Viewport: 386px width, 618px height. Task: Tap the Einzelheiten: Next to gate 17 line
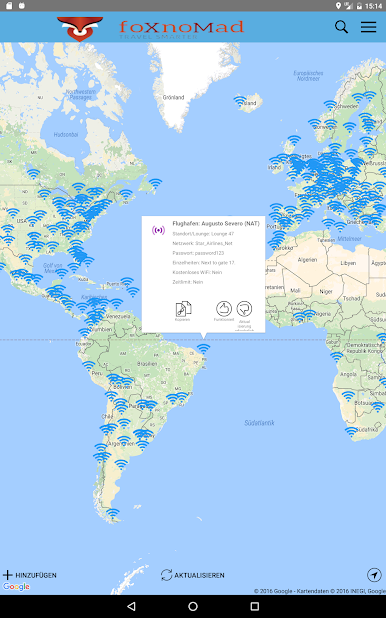[x=203, y=262]
